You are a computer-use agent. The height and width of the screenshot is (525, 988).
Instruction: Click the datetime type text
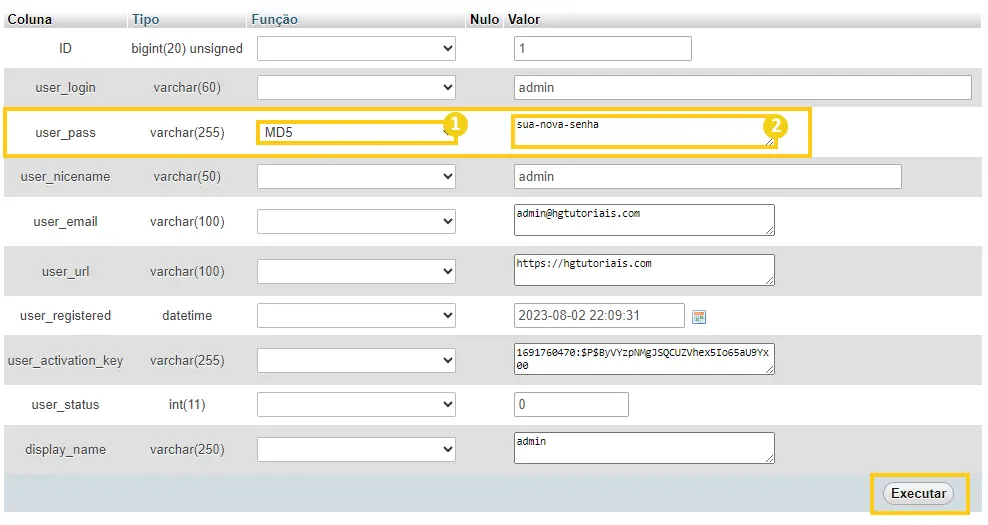[x=187, y=316]
